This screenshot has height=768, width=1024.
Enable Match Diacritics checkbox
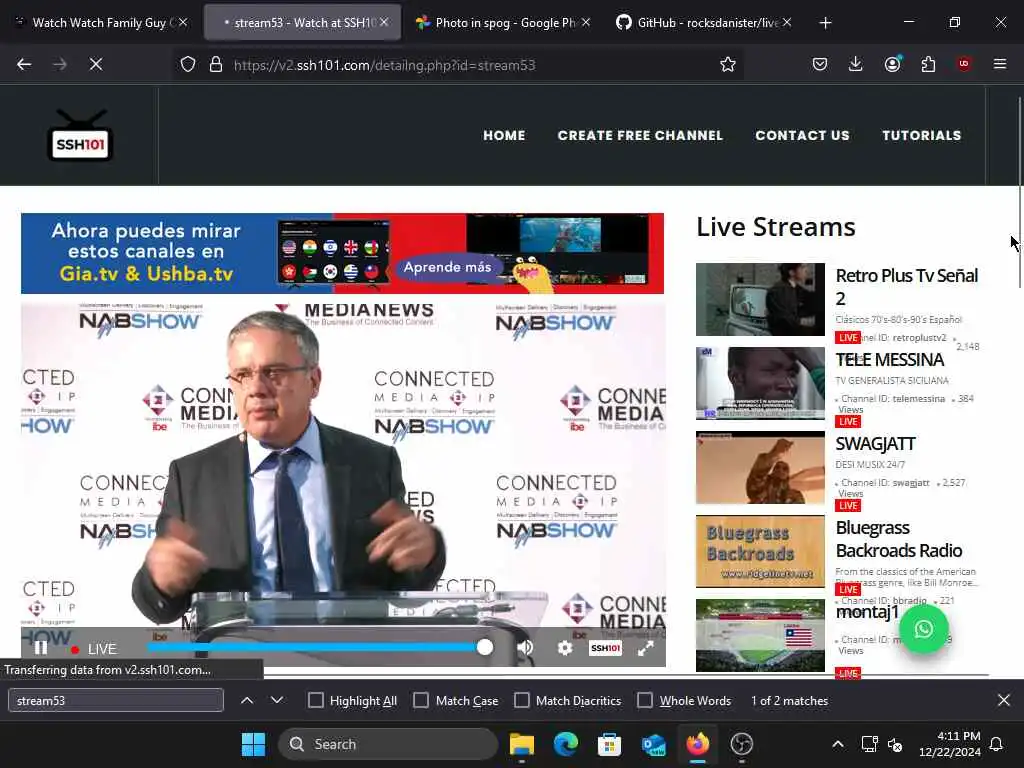(x=522, y=700)
